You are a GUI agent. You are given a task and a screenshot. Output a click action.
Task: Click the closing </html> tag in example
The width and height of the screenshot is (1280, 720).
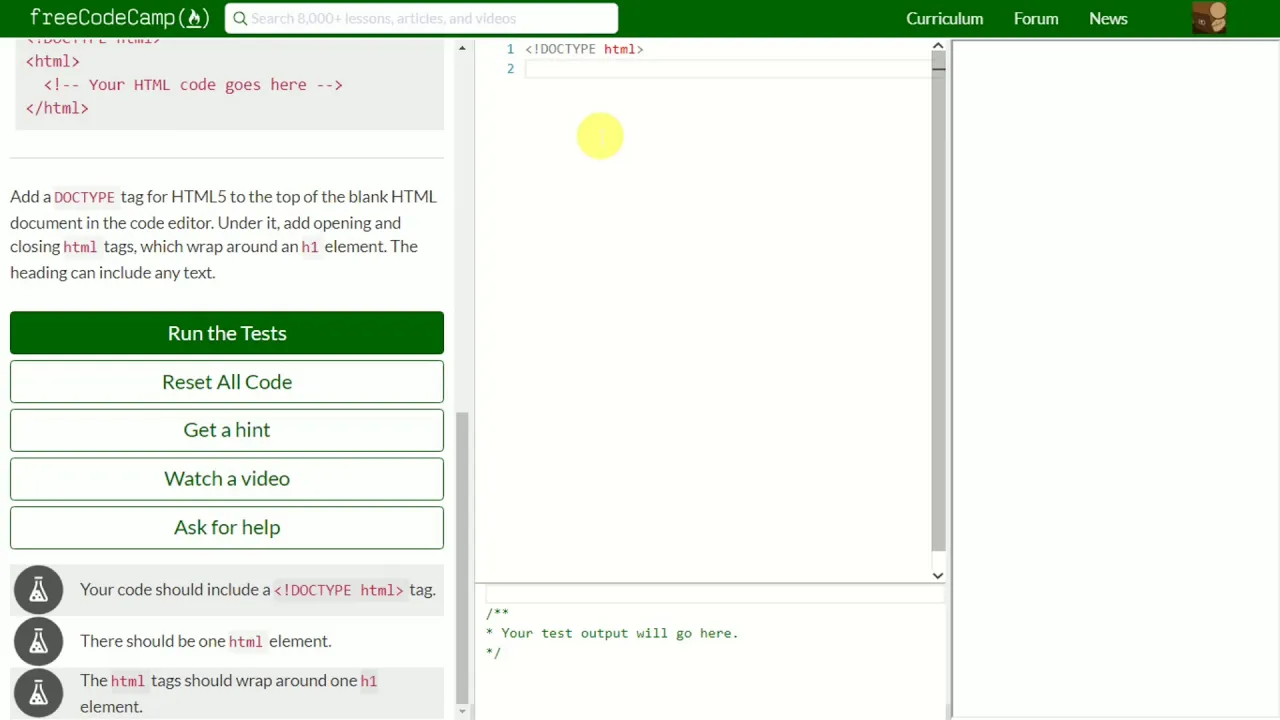57,108
